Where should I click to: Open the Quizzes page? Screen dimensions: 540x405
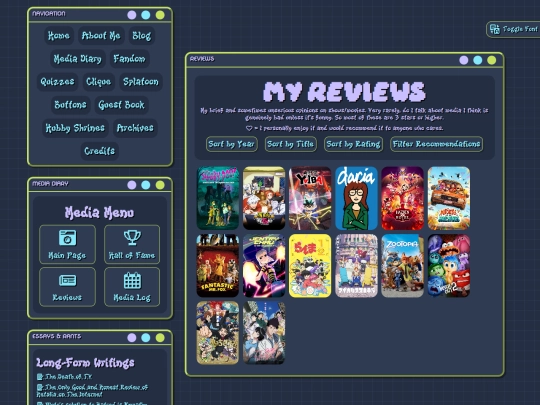(57, 82)
